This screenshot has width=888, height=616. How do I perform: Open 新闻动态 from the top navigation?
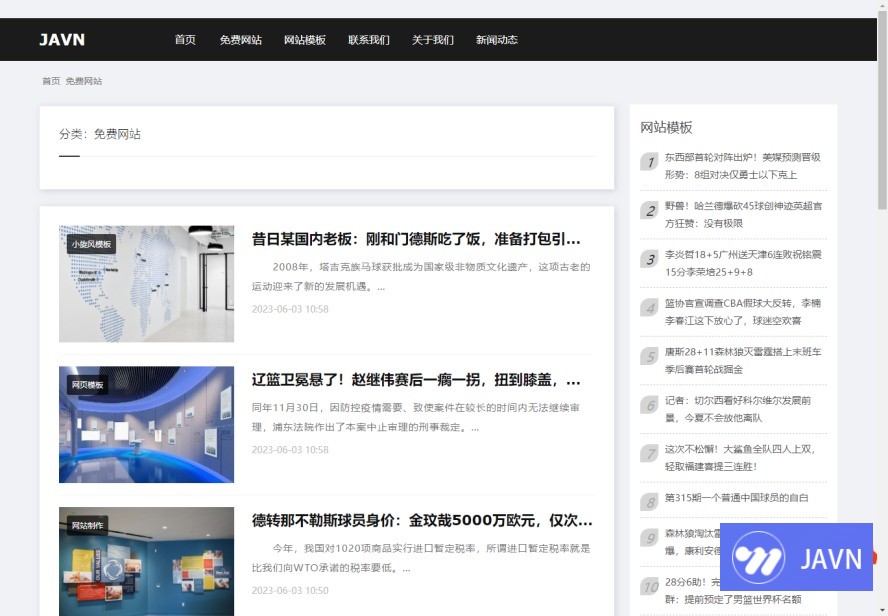tap(497, 40)
